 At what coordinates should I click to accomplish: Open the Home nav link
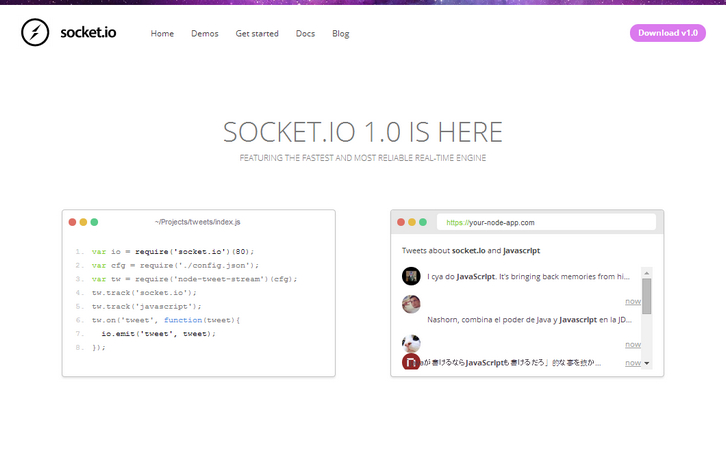click(x=162, y=33)
